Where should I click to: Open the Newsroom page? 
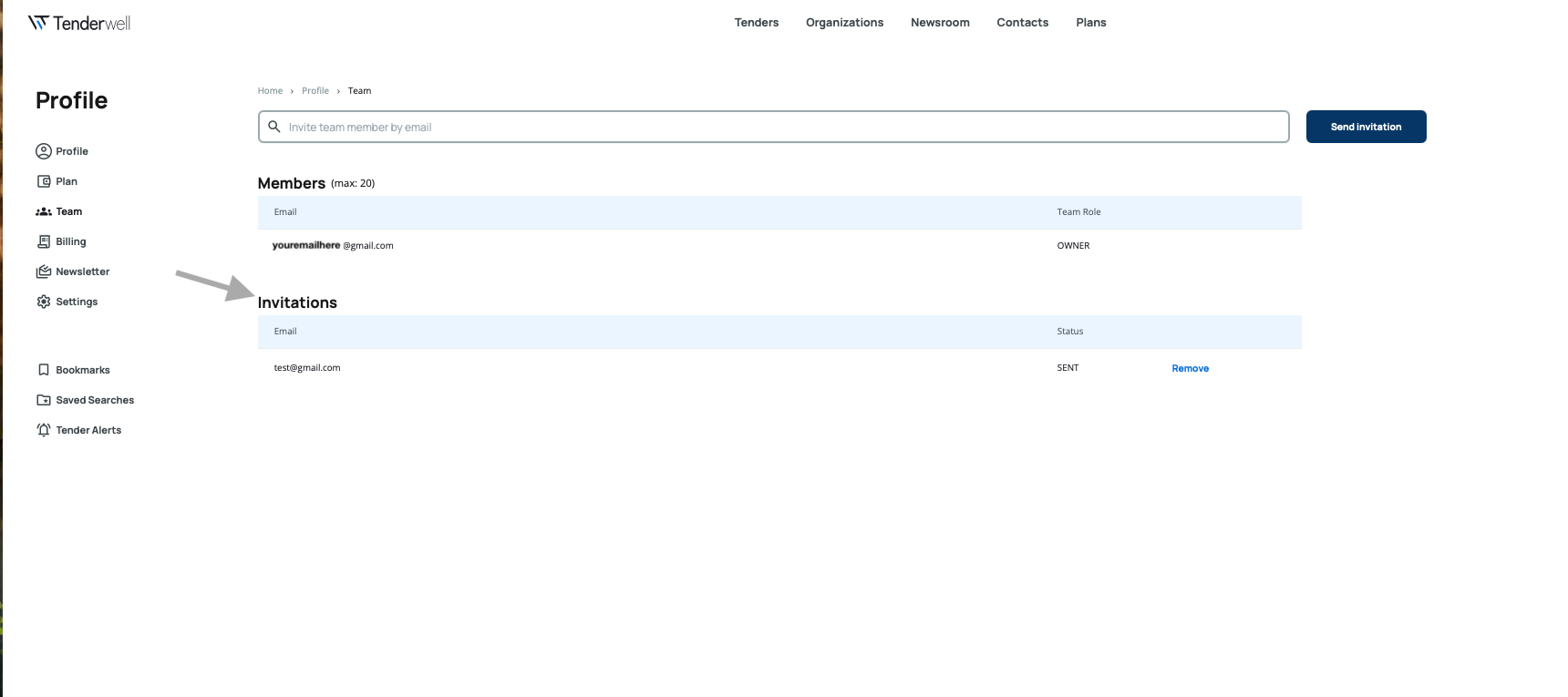pos(940,23)
